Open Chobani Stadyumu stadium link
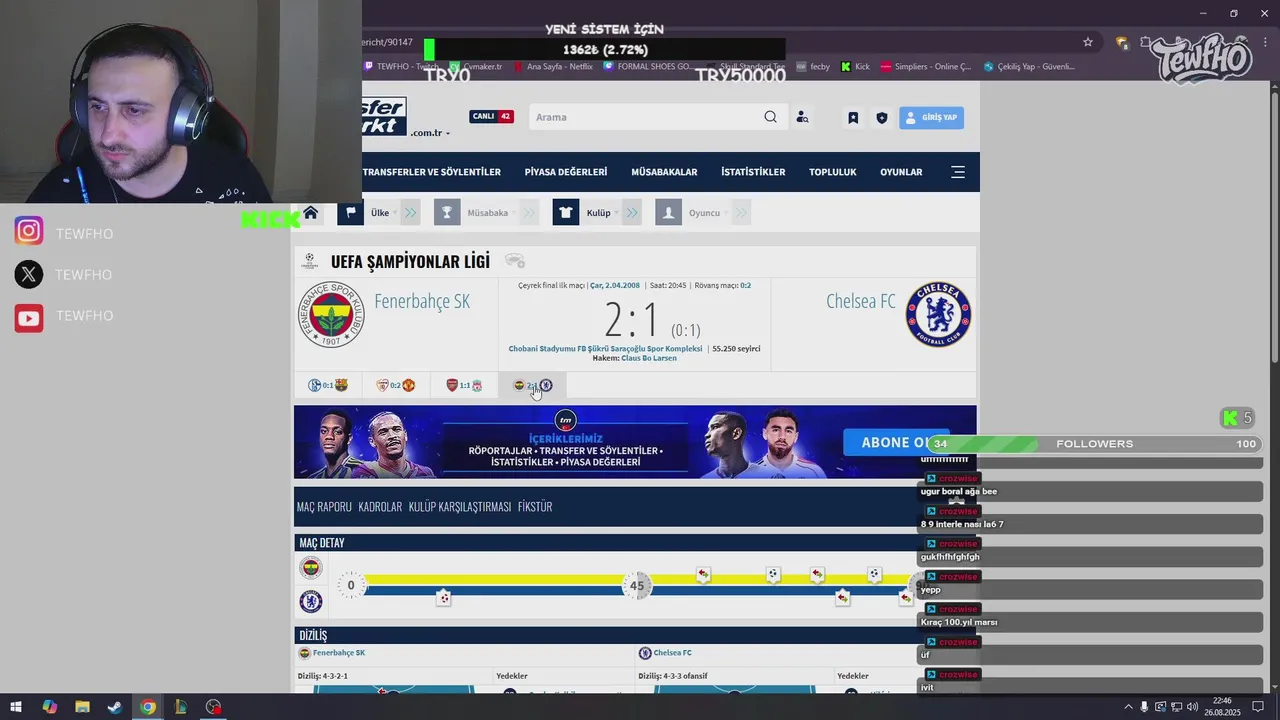This screenshot has height=720, width=1280. coord(605,349)
